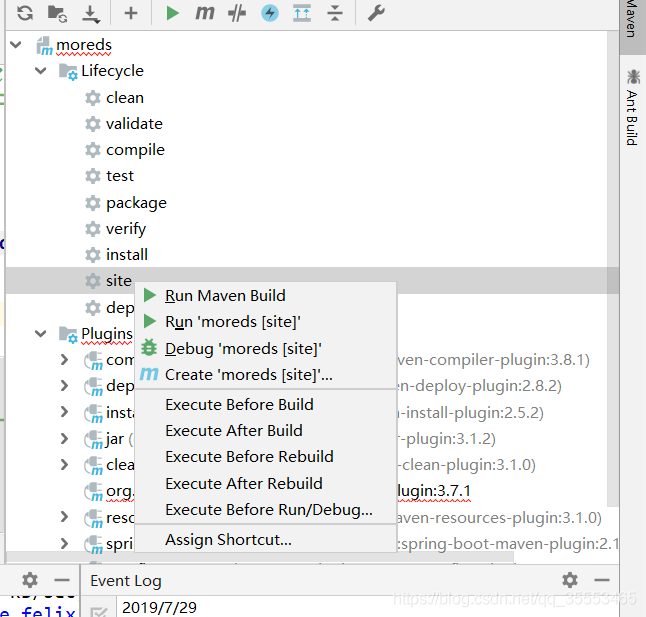This screenshot has width=646, height=617.
Task: Choose Debug 'moreds [site]' menu entry
Action: pos(266,348)
